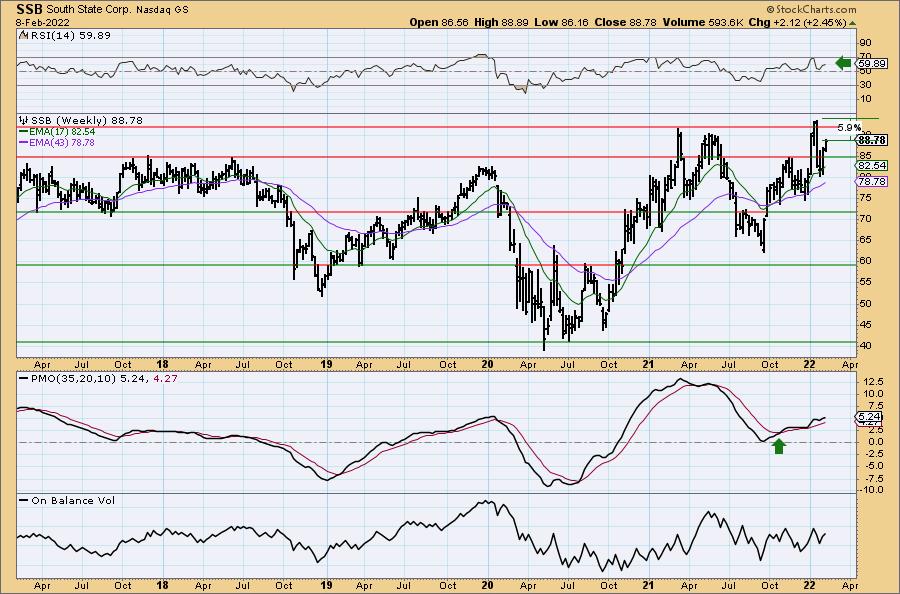Select the 8-Feb-2022 chart date
The width and height of the screenshot is (900, 594).
[x=43, y=22]
